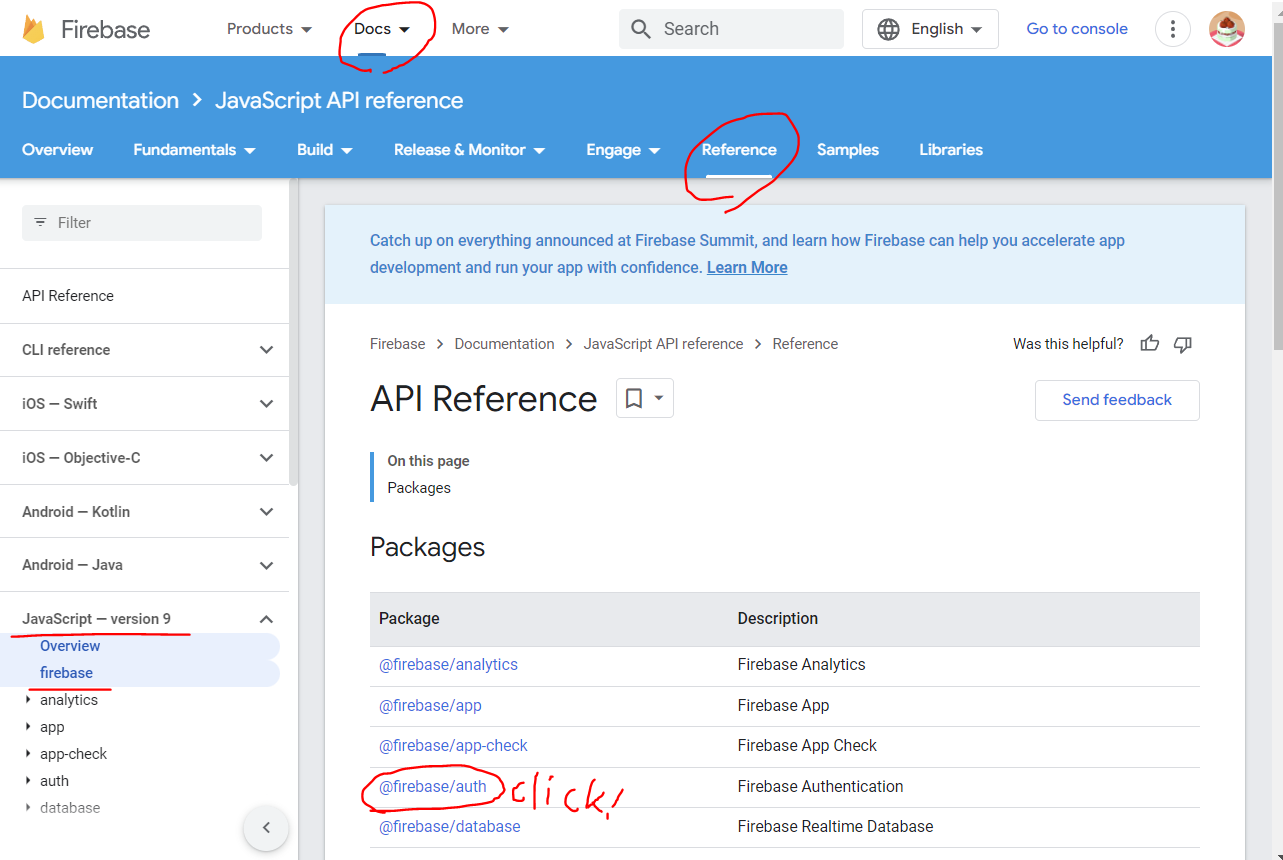Click the bookmark icon beside API Reference

pos(634,398)
